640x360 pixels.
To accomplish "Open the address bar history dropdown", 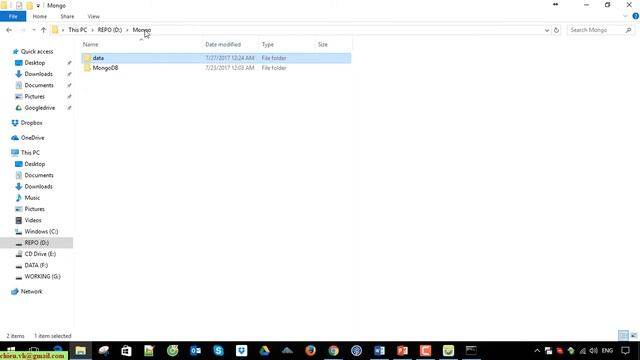I will pos(547,30).
